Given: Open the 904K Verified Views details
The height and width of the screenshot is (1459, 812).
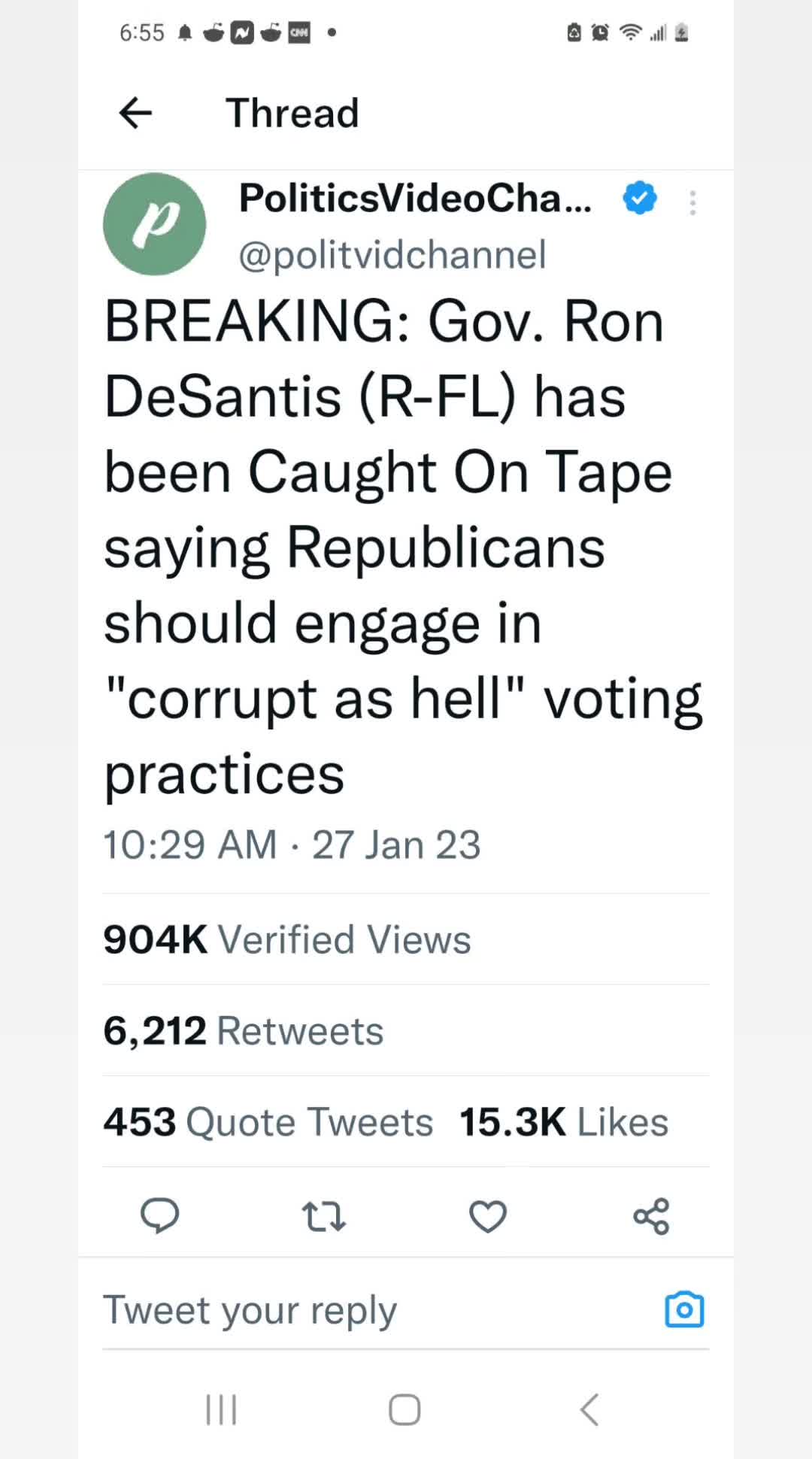Looking at the screenshot, I should point(287,939).
